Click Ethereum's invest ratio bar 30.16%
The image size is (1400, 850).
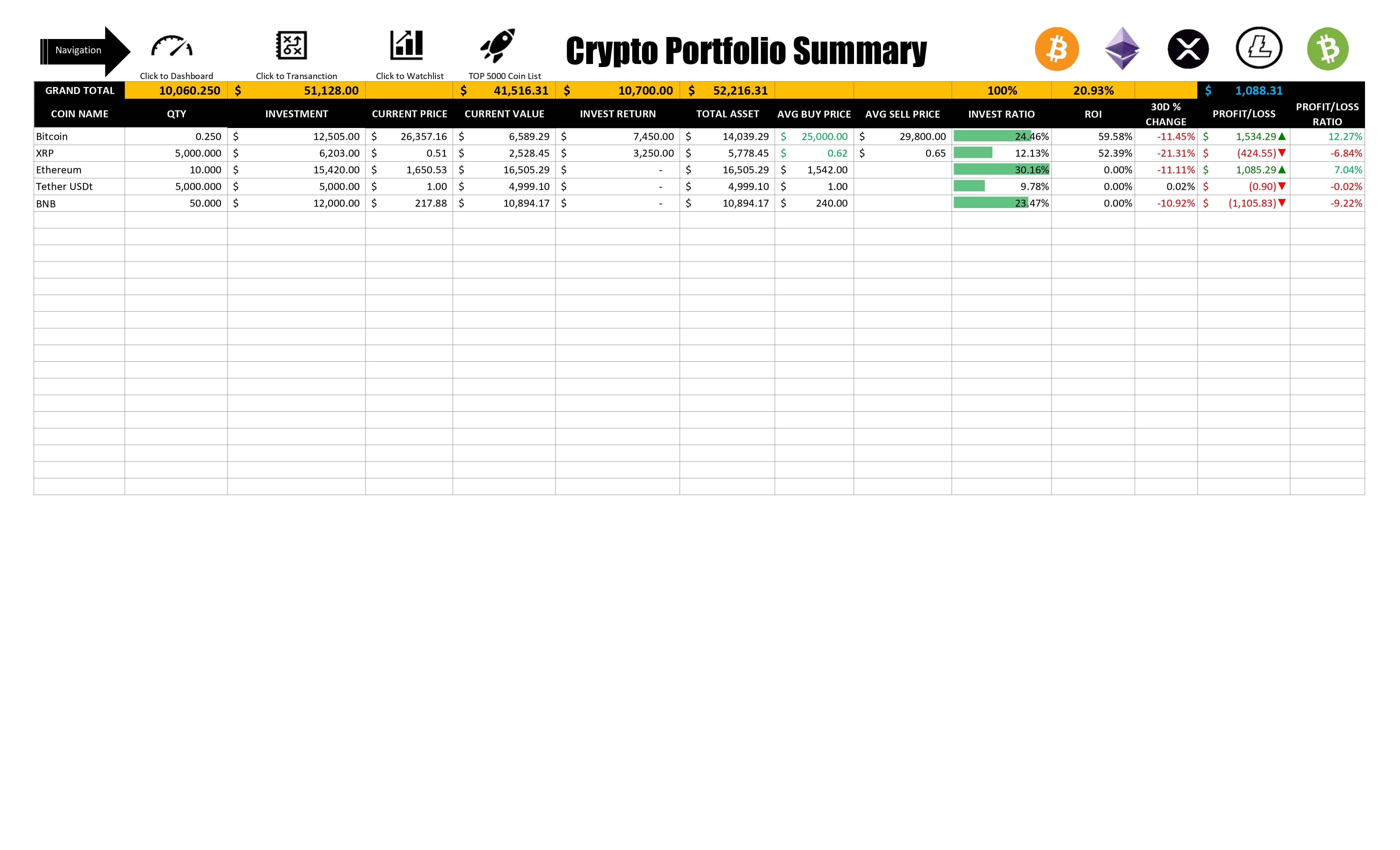click(x=1001, y=169)
